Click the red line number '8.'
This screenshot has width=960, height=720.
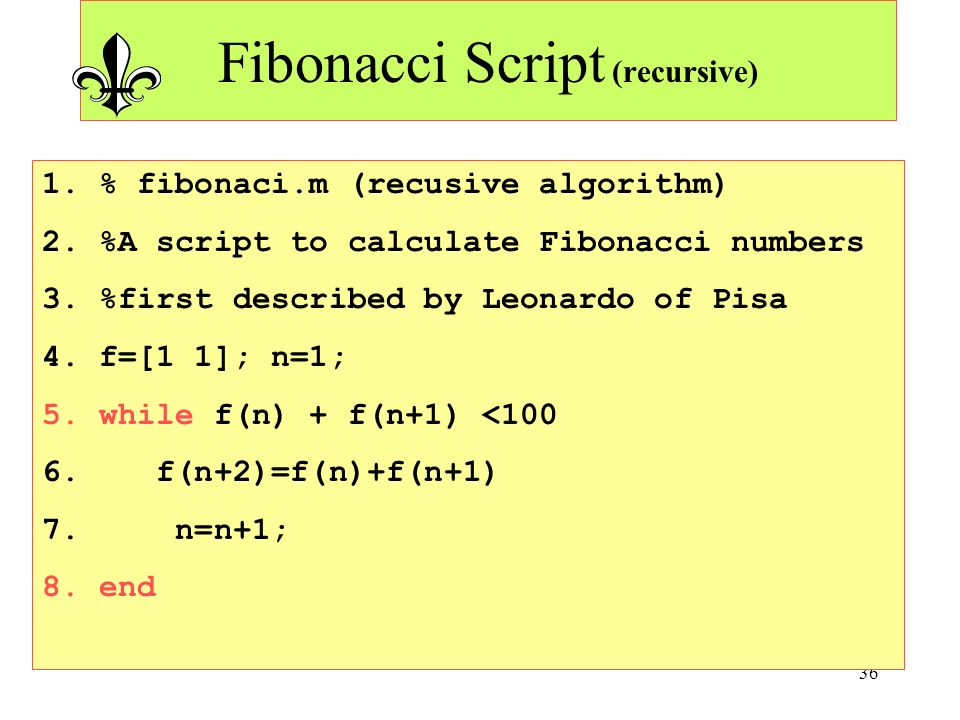click(x=59, y=587)
